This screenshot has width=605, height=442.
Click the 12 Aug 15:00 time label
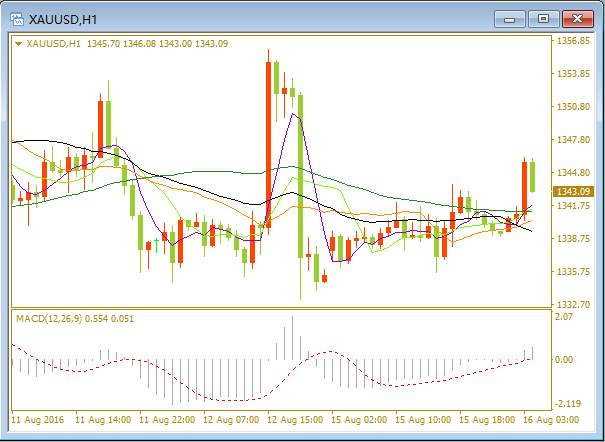tap(295, 420)
